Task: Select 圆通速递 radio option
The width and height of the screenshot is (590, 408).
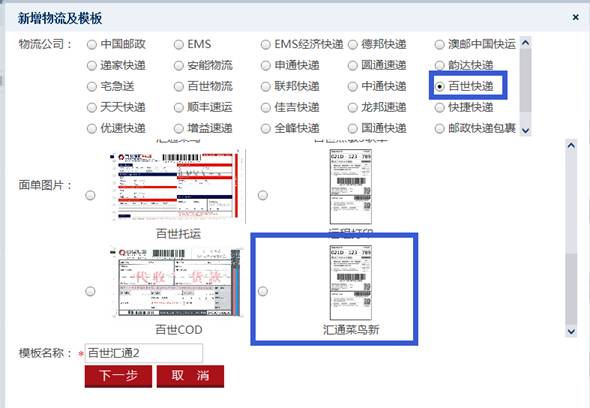Action: 353,66
